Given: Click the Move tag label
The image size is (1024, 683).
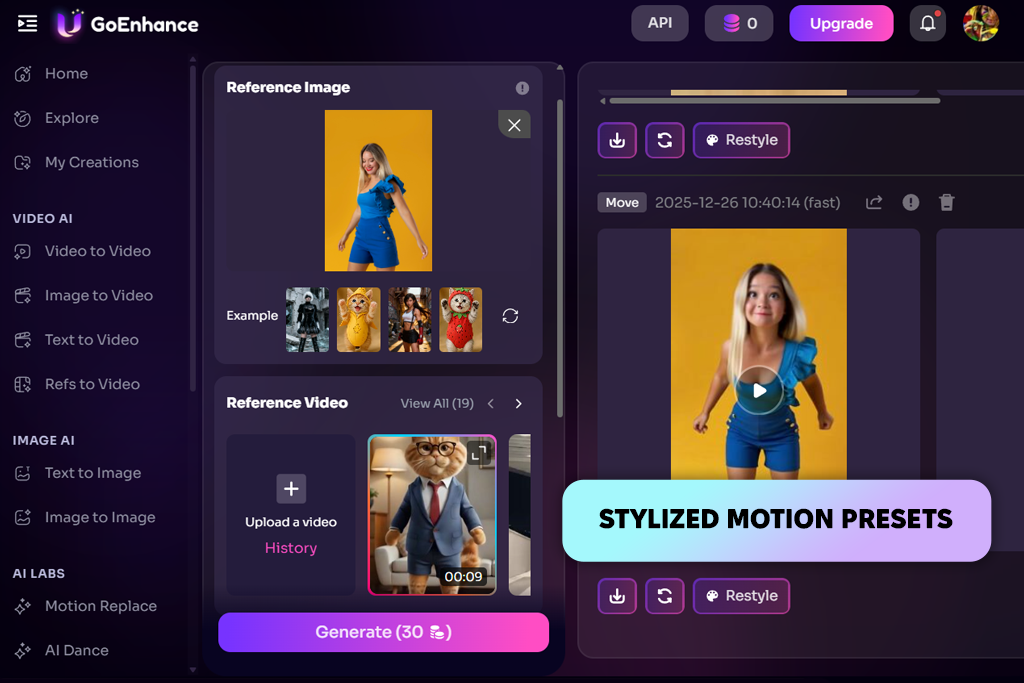Looking at the screenshot, I should pos(622,202).
